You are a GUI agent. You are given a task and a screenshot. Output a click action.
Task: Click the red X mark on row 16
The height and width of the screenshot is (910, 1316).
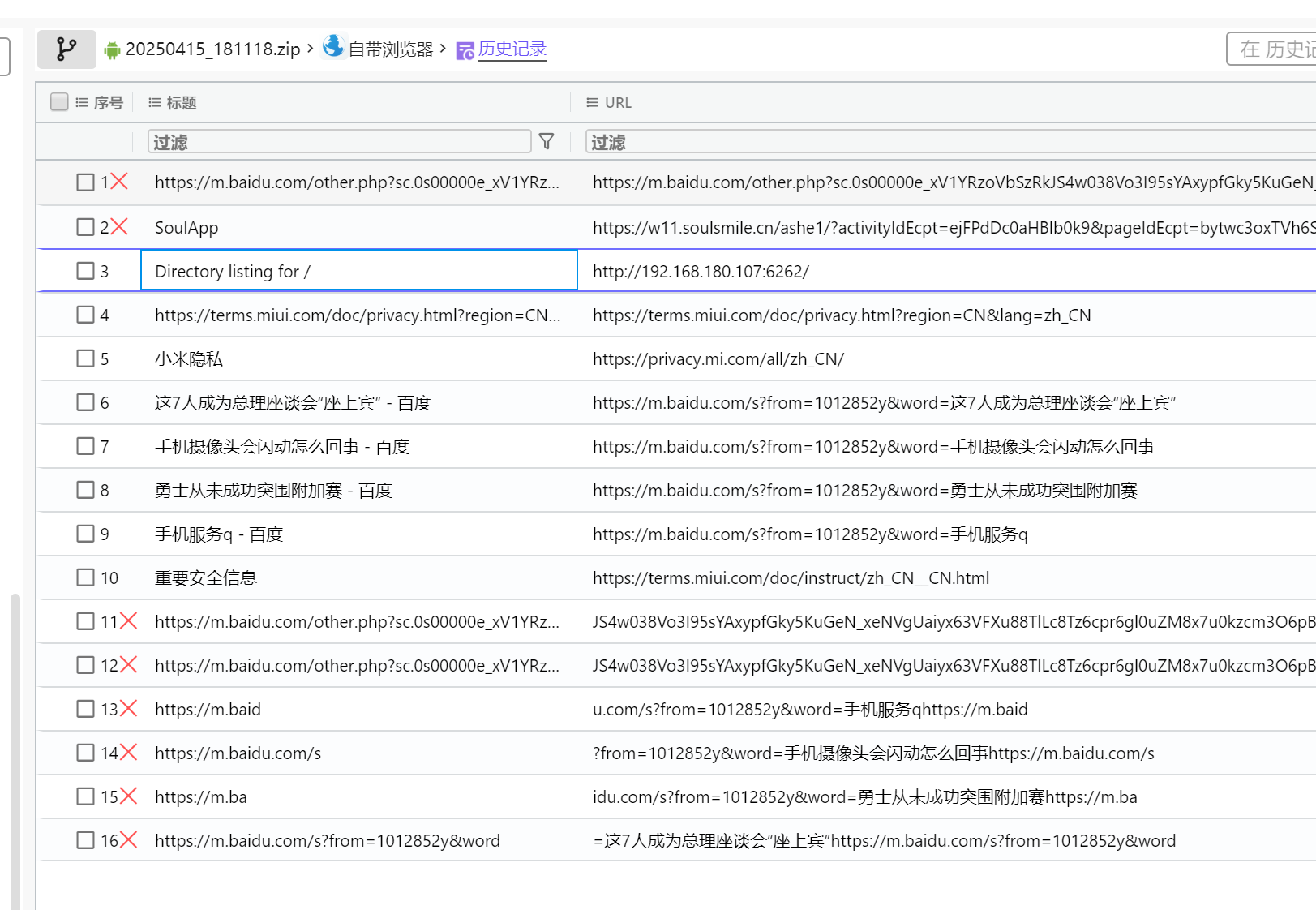coord(128,840)
